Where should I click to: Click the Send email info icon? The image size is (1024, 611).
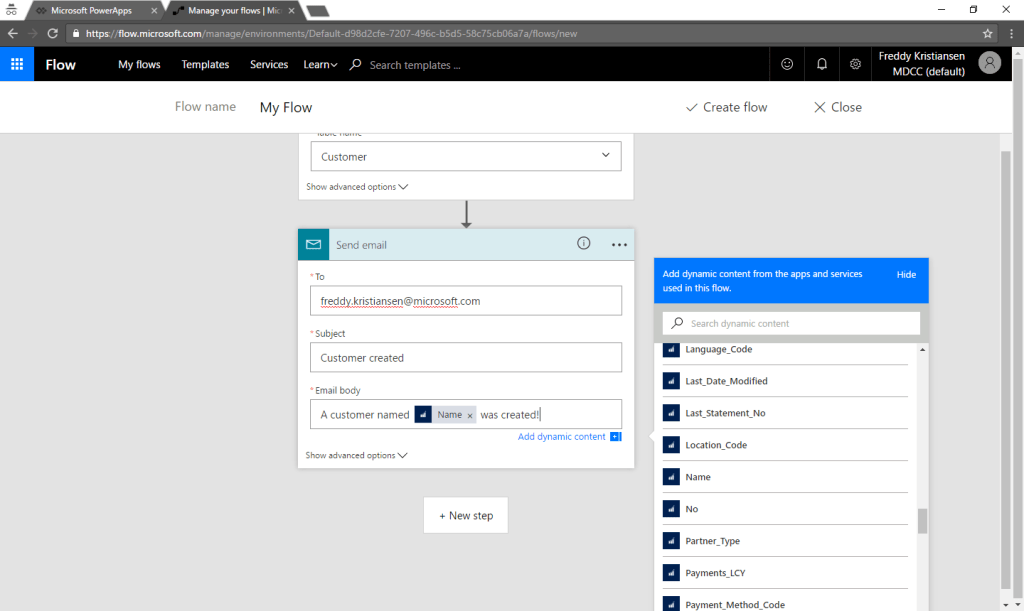[x=583, y=243]
